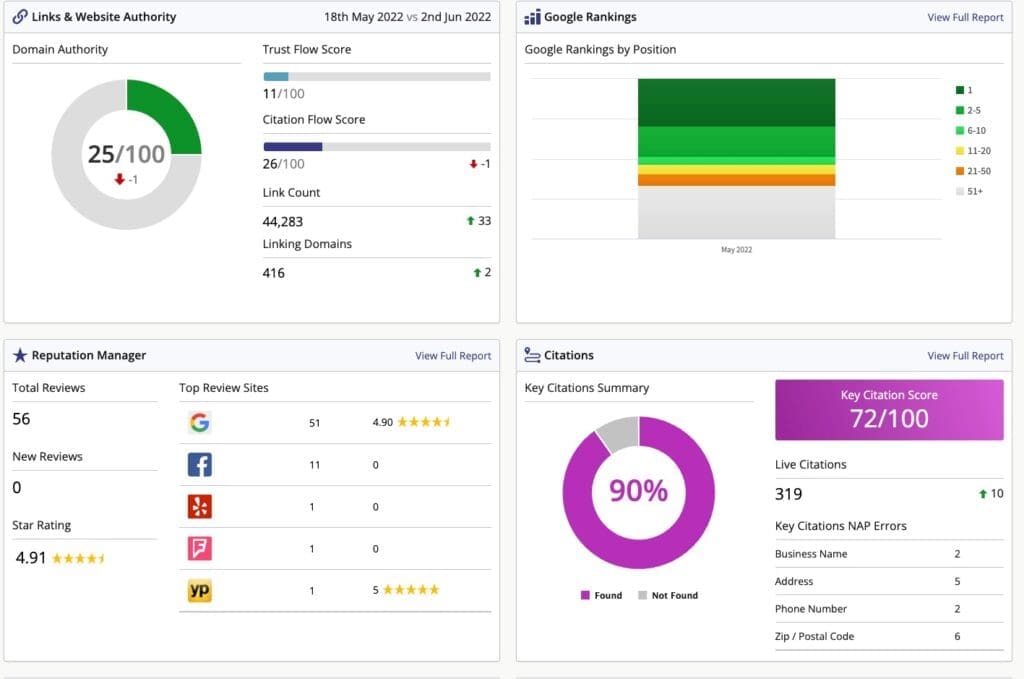Viewport: 1024px width, 679px height.
Task: Click the dark green segment of rankings bar
Action: click(x=737, y=103)
